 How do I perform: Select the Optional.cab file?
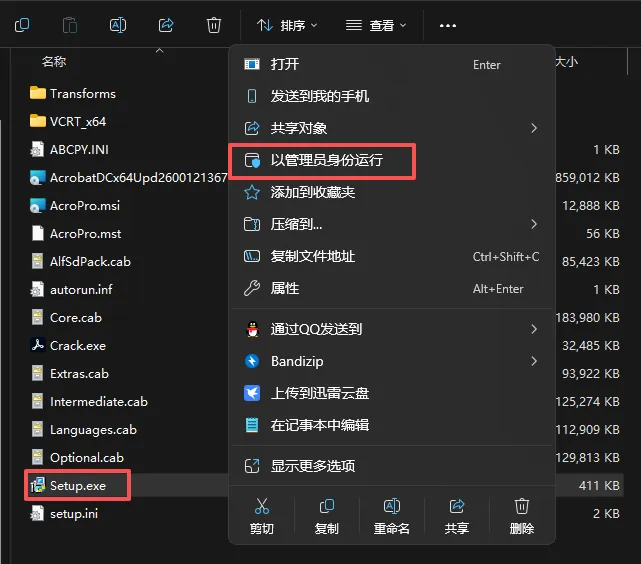(x=77, y=458)
